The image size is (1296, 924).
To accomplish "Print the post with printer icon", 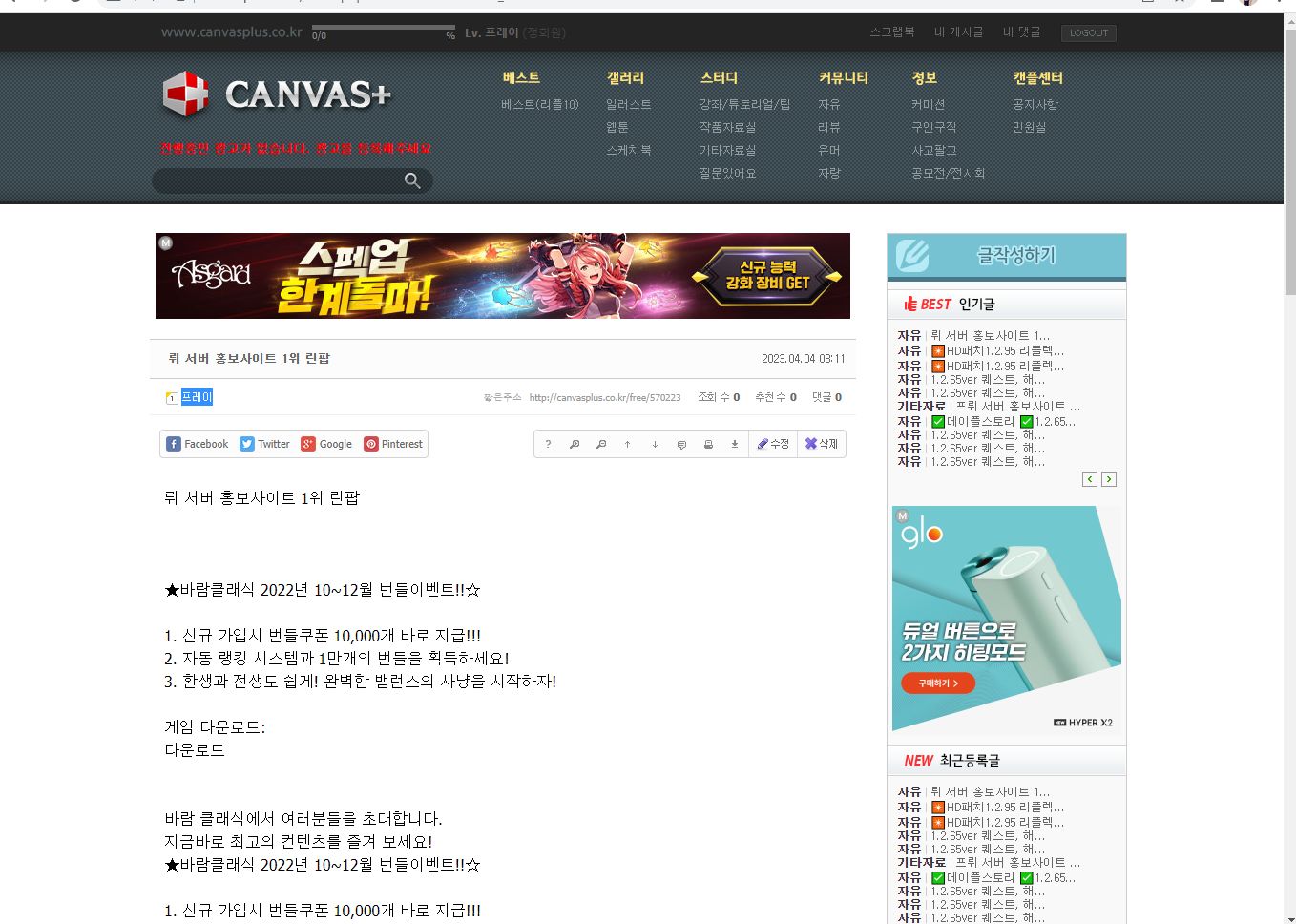I will (708, 444).
